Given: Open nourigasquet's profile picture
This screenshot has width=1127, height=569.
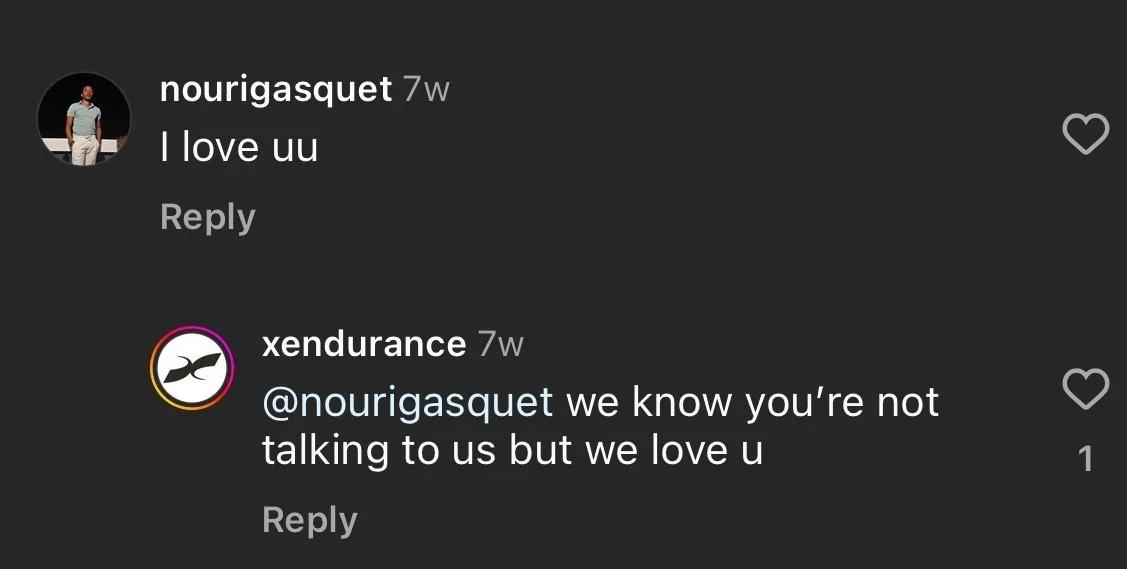Looking at the screenshot, I should [x=84, y=119].
